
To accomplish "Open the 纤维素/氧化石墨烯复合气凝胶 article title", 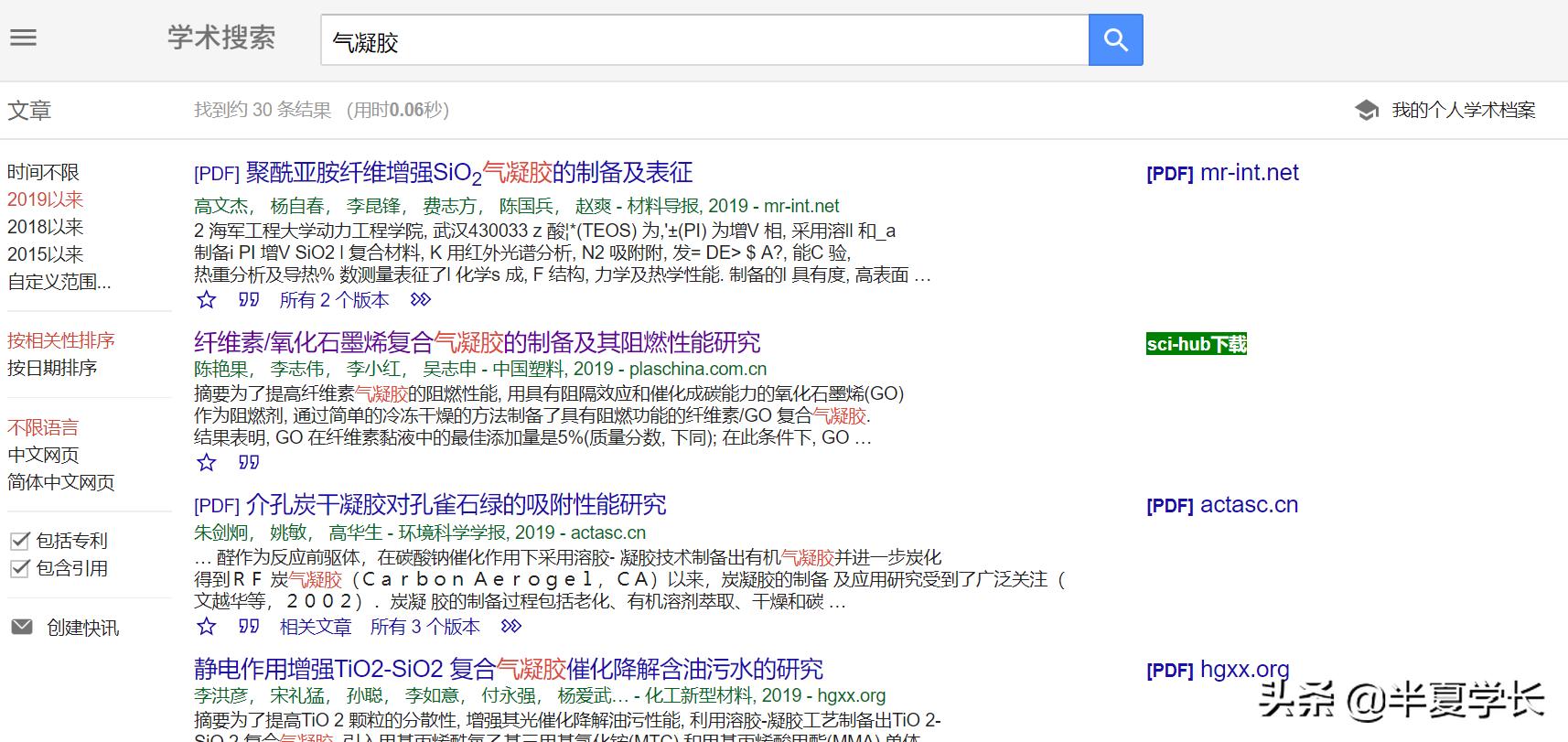I will coord(478,343).
